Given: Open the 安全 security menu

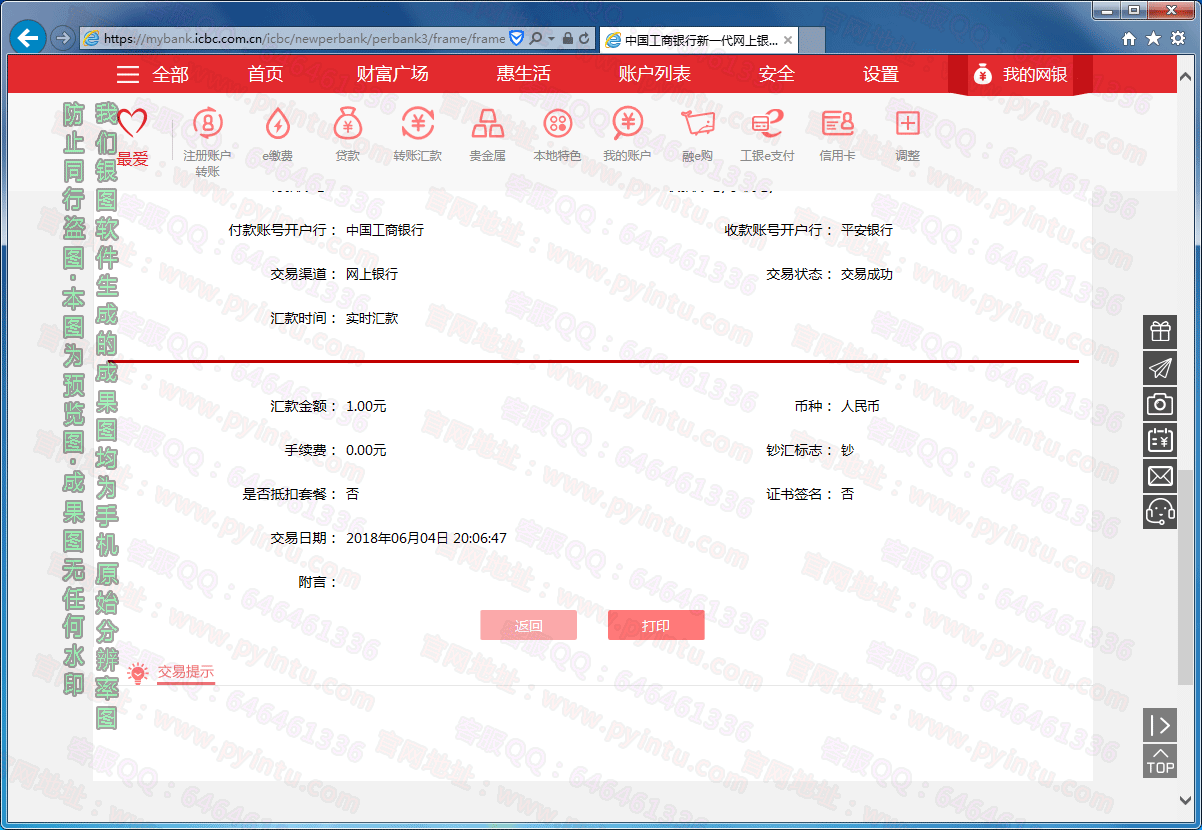Looking at the screenshot, I should pos(777,74).
